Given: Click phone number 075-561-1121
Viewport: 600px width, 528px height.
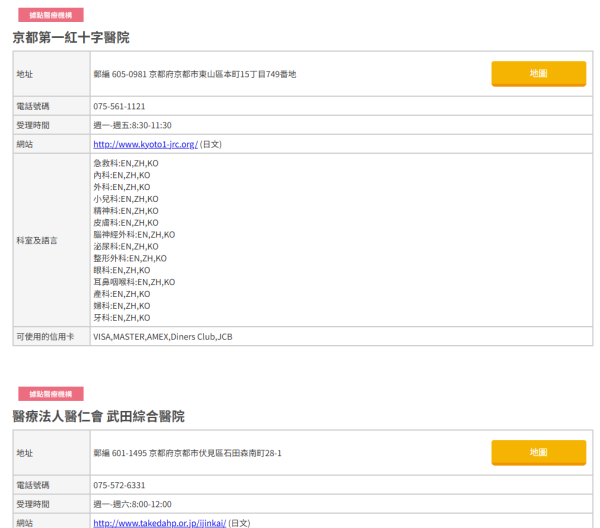Looking at the screenshot, I should click(119, 106).
